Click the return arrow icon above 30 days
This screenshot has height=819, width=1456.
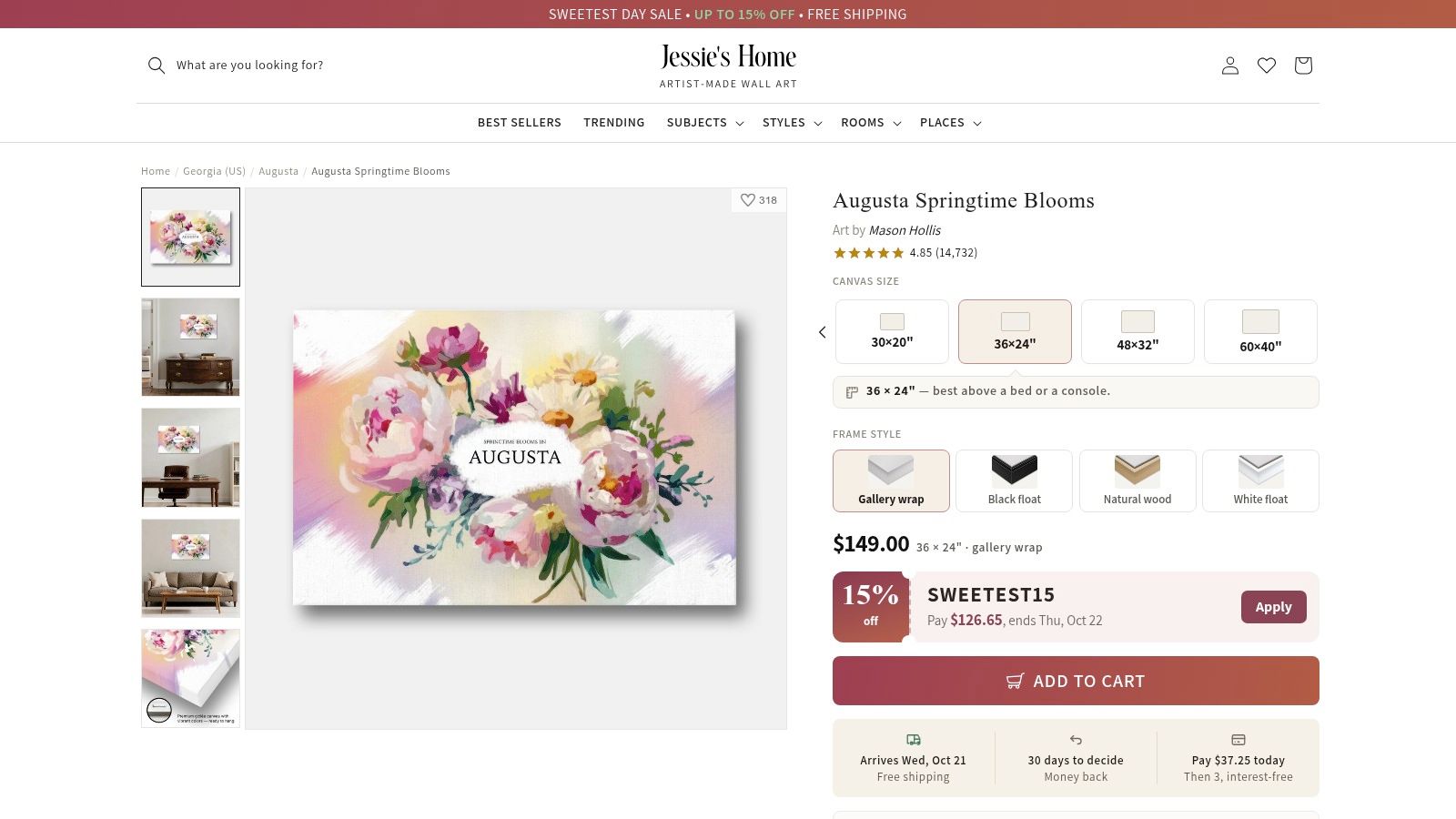pos(1076,740)
